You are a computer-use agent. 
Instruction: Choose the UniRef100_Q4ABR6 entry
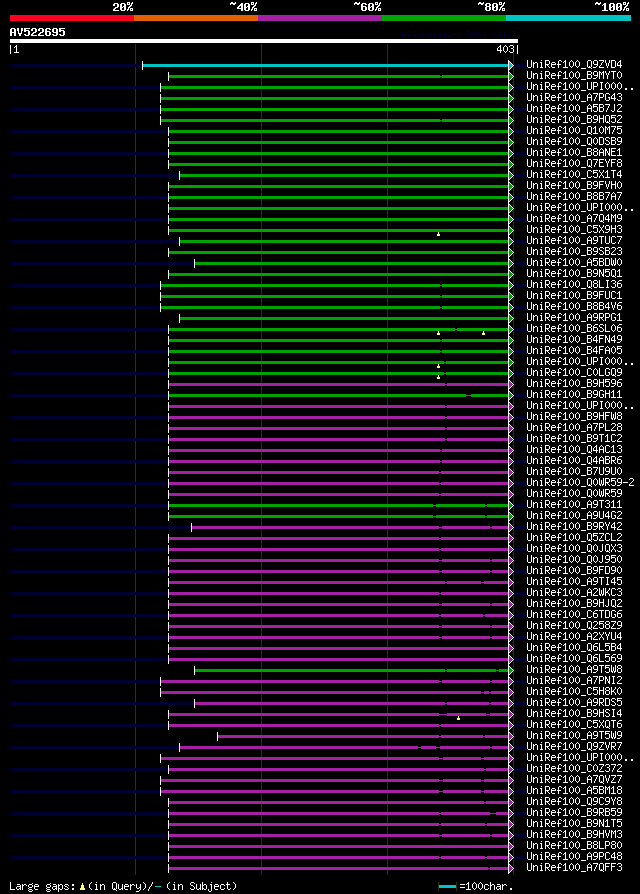574,461
